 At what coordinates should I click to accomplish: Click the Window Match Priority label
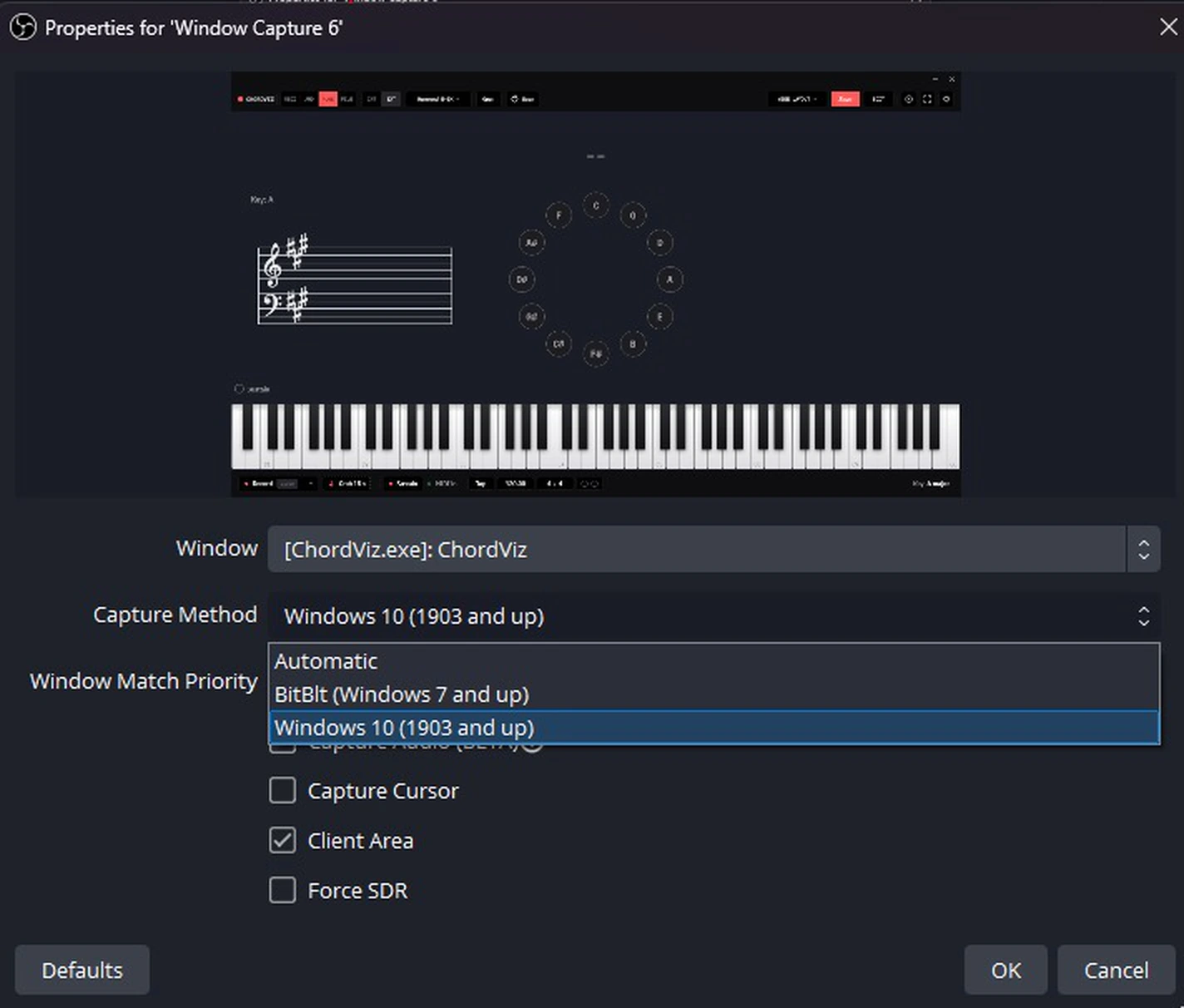click(x=144, y=681)
